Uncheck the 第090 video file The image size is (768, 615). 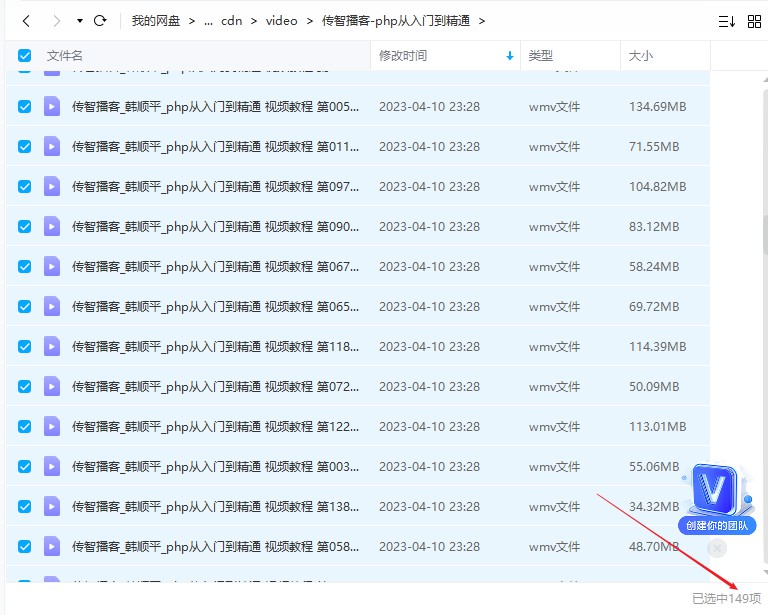tap(24, 226)
